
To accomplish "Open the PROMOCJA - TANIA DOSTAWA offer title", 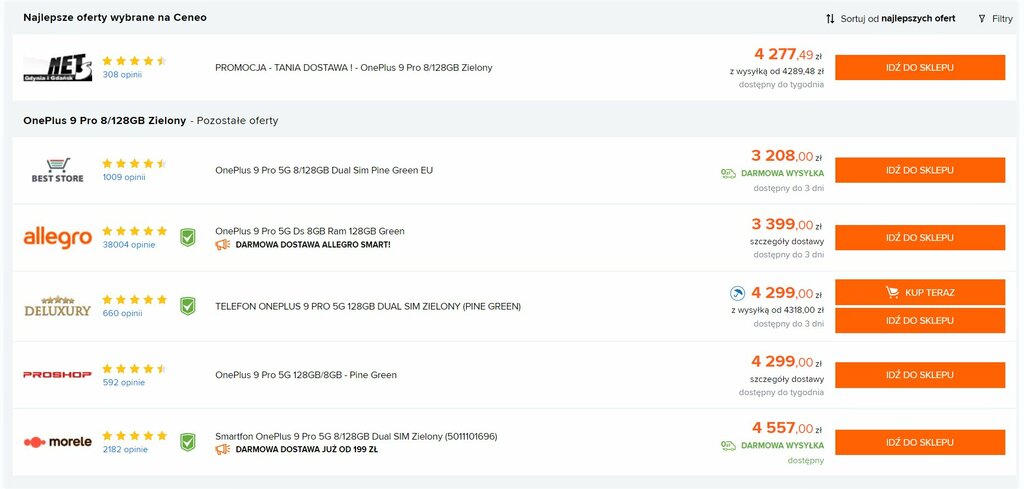I will pyautogui.click(x=354, y=67).
